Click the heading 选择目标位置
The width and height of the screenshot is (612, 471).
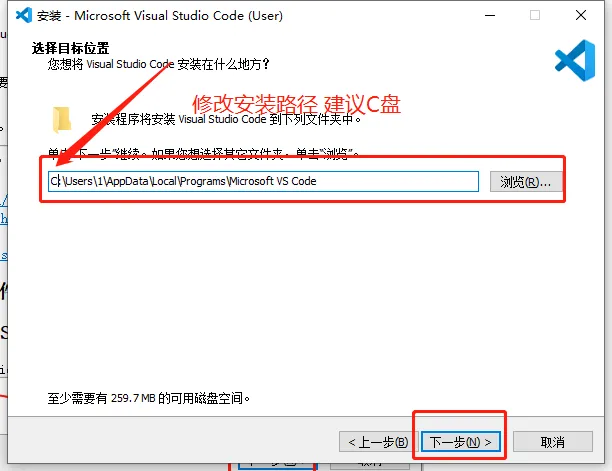71,48
